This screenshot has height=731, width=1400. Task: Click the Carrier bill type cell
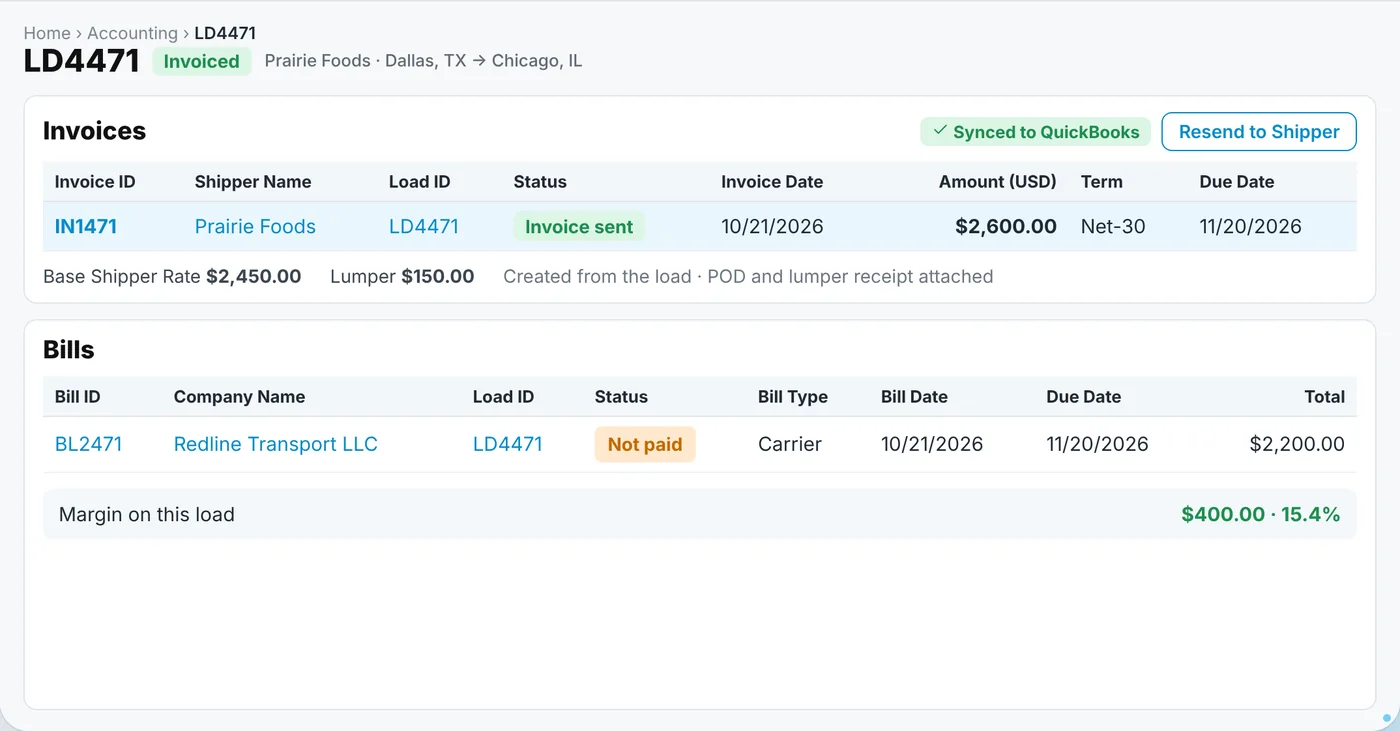790,444
